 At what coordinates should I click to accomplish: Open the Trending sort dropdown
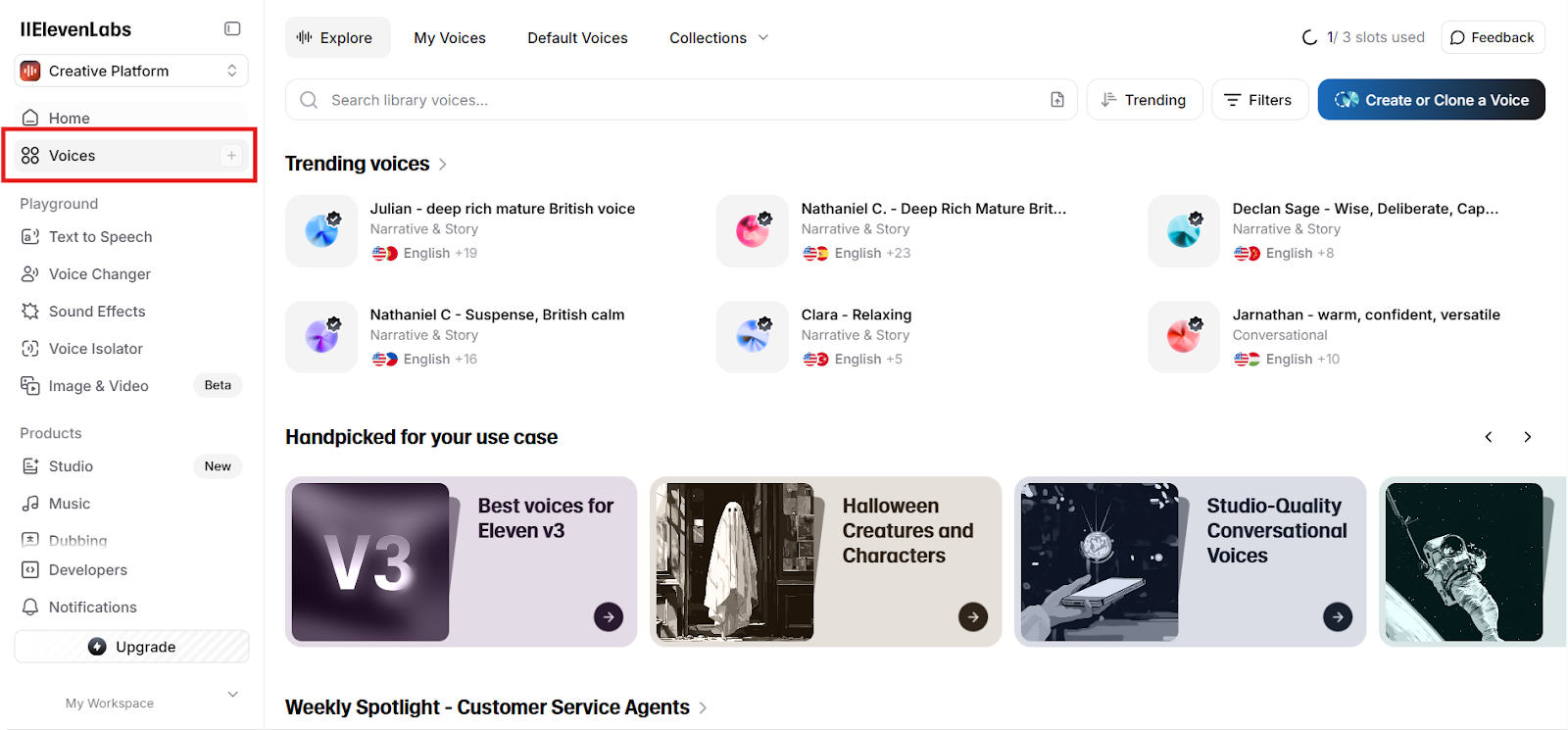pos(1145,100)
